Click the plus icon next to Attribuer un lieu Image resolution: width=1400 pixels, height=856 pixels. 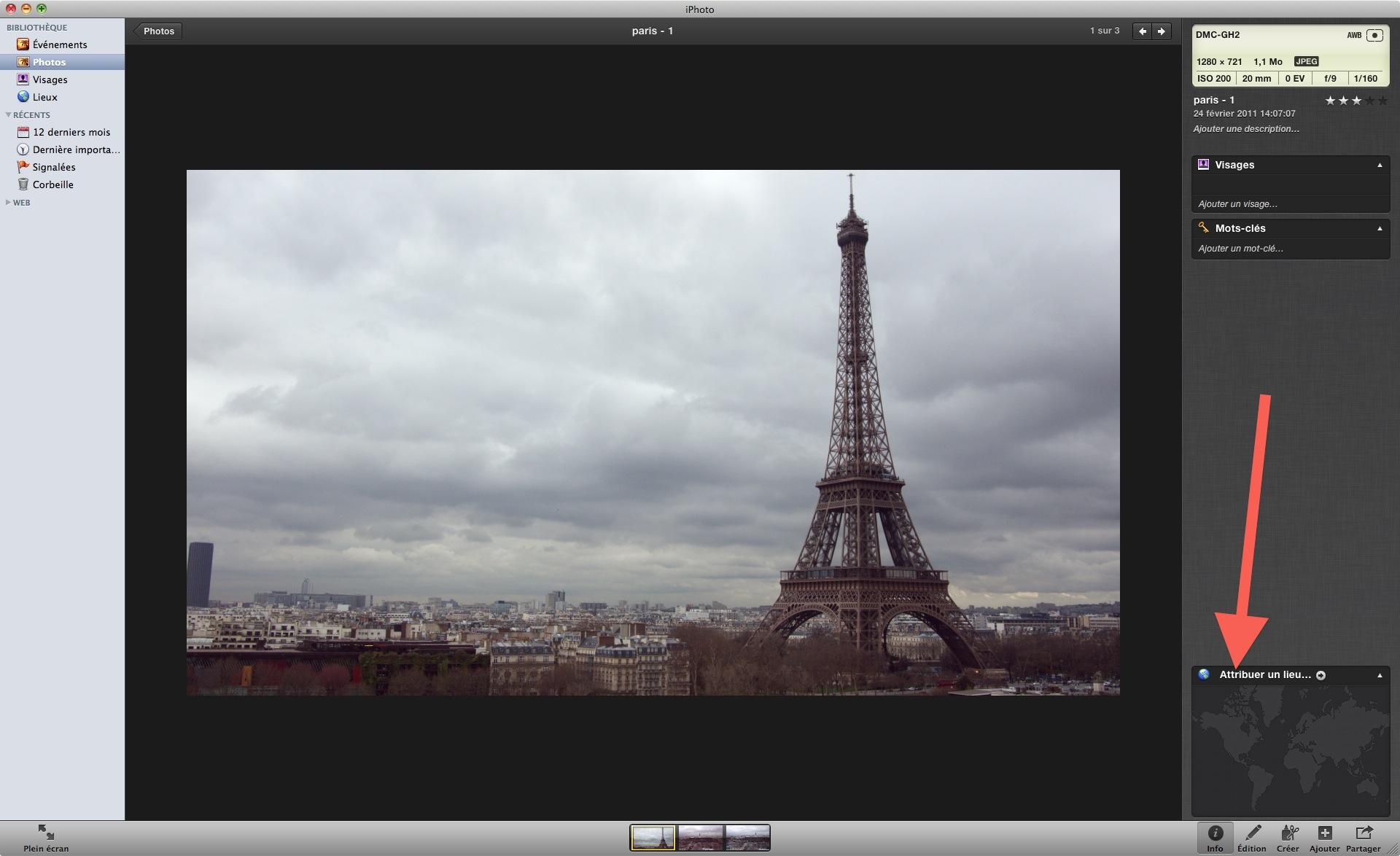[1321, 676]
